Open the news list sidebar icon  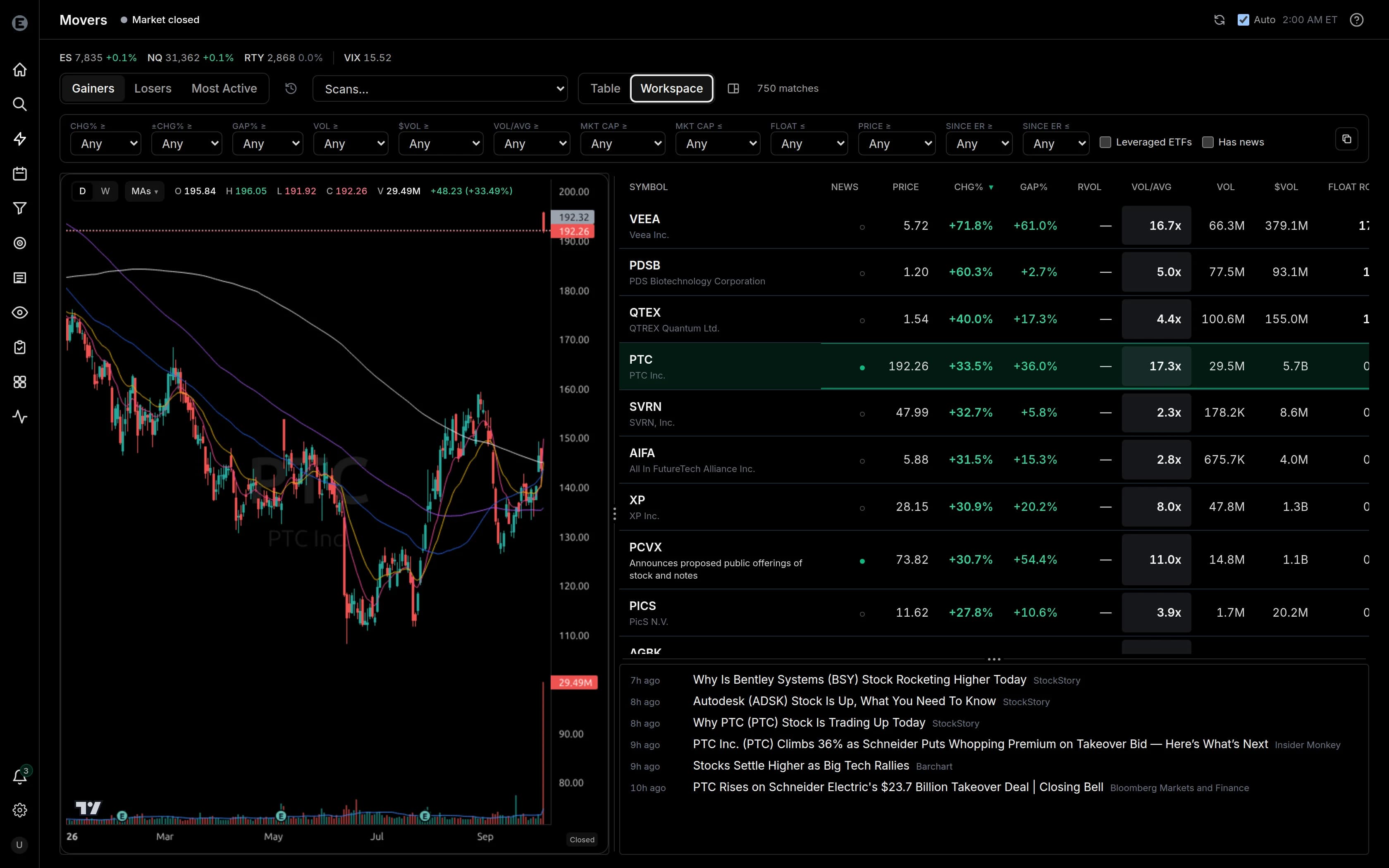click(19, 278)
